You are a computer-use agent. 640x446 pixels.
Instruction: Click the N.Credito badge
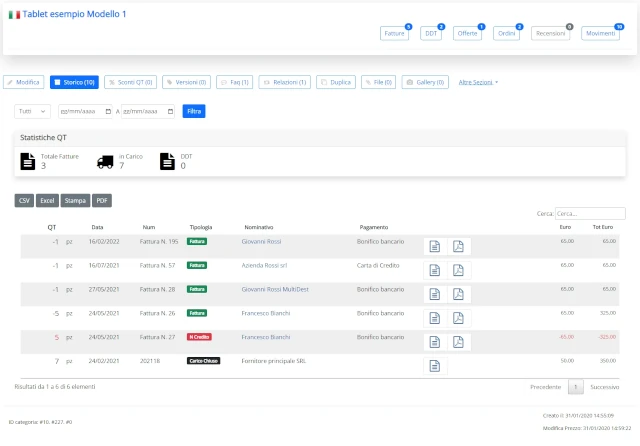click(x=199, y=337)
